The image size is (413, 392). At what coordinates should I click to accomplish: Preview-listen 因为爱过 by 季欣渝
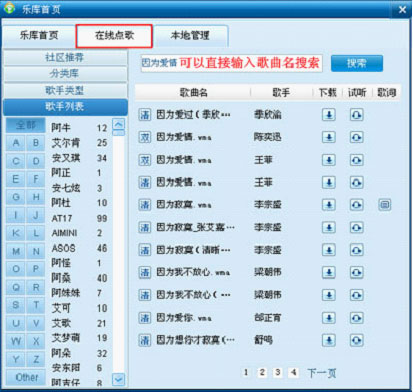click(356, 115)
